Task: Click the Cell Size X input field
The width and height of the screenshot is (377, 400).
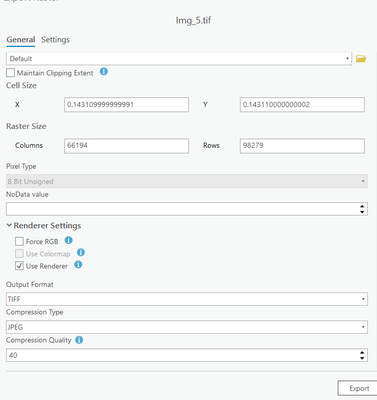Action: (x=126, y=105)
